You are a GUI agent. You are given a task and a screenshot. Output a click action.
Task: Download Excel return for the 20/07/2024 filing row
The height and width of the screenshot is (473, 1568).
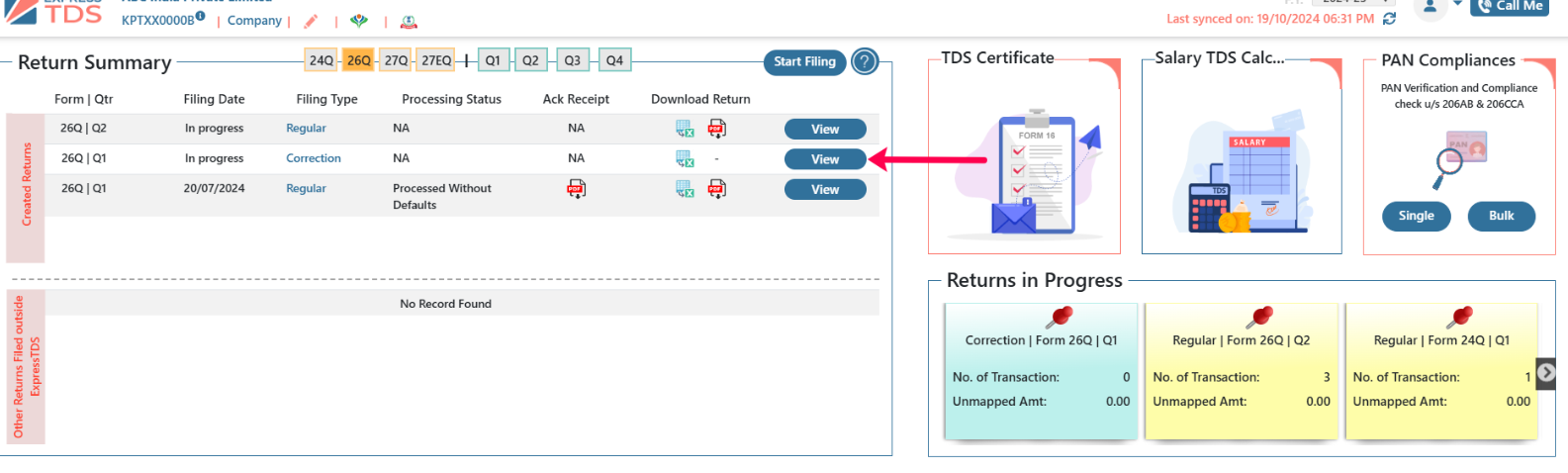coord(685,189)
